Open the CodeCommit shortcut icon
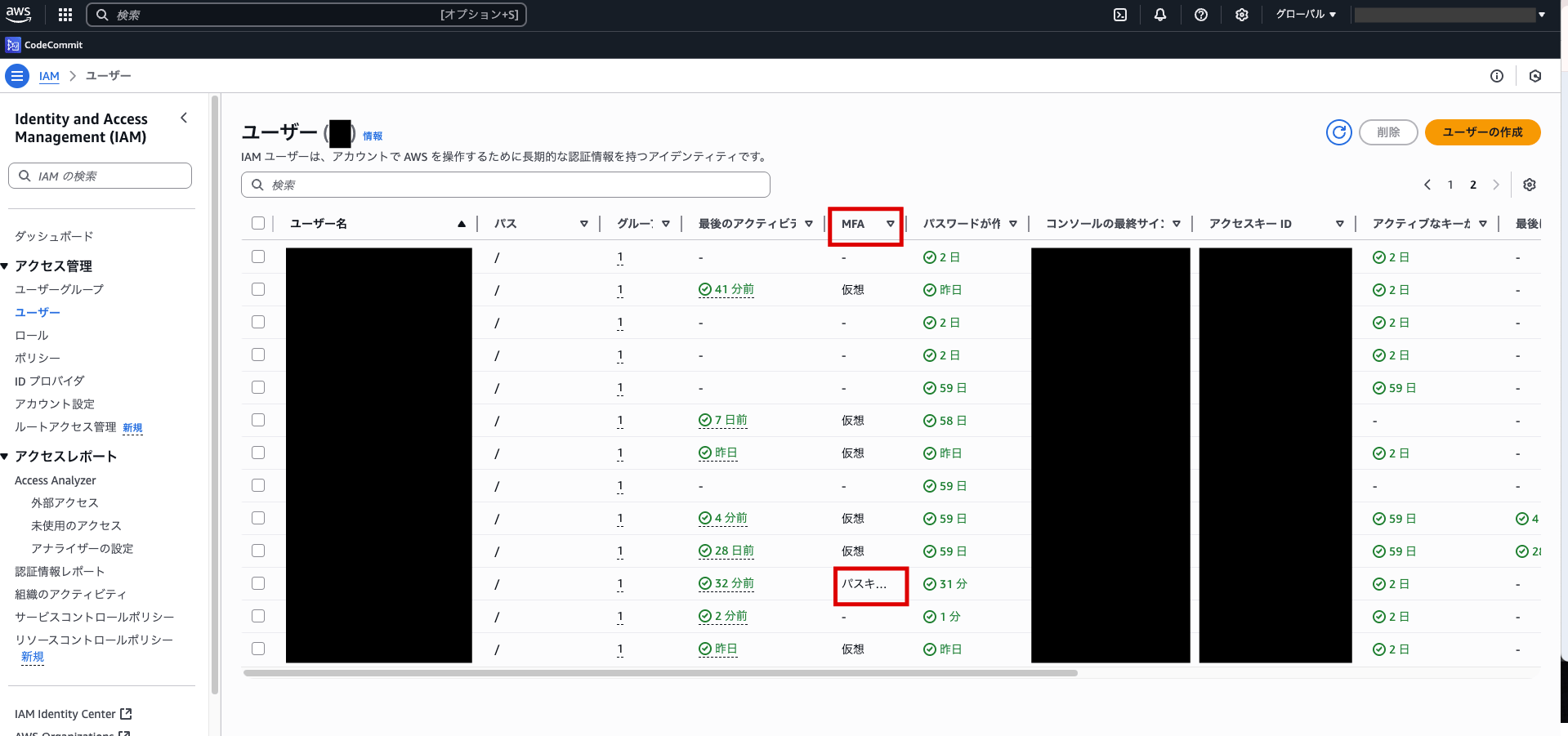Viewport: 1568px width, 736px height. pyautogui.click(x=13, y=45)
